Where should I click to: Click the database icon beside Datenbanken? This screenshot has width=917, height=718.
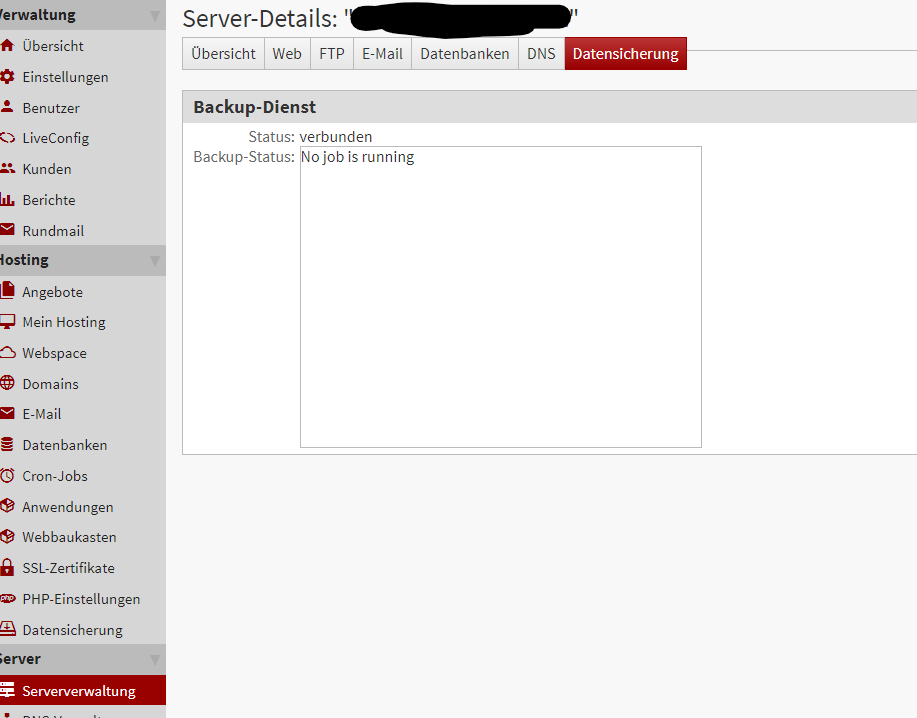8,445
